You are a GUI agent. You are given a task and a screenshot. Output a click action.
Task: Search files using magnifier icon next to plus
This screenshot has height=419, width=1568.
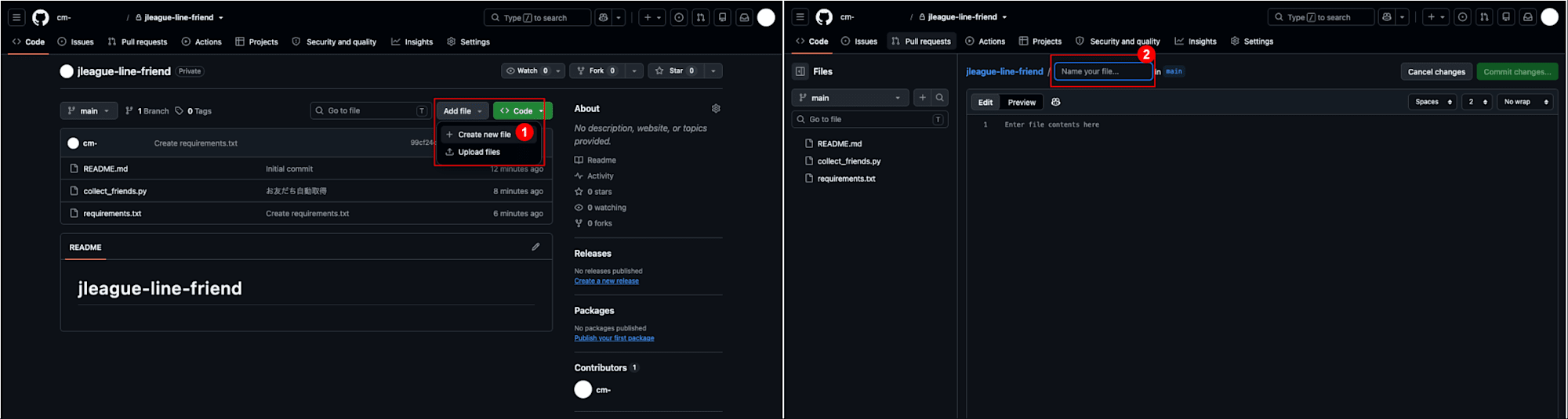939,98
